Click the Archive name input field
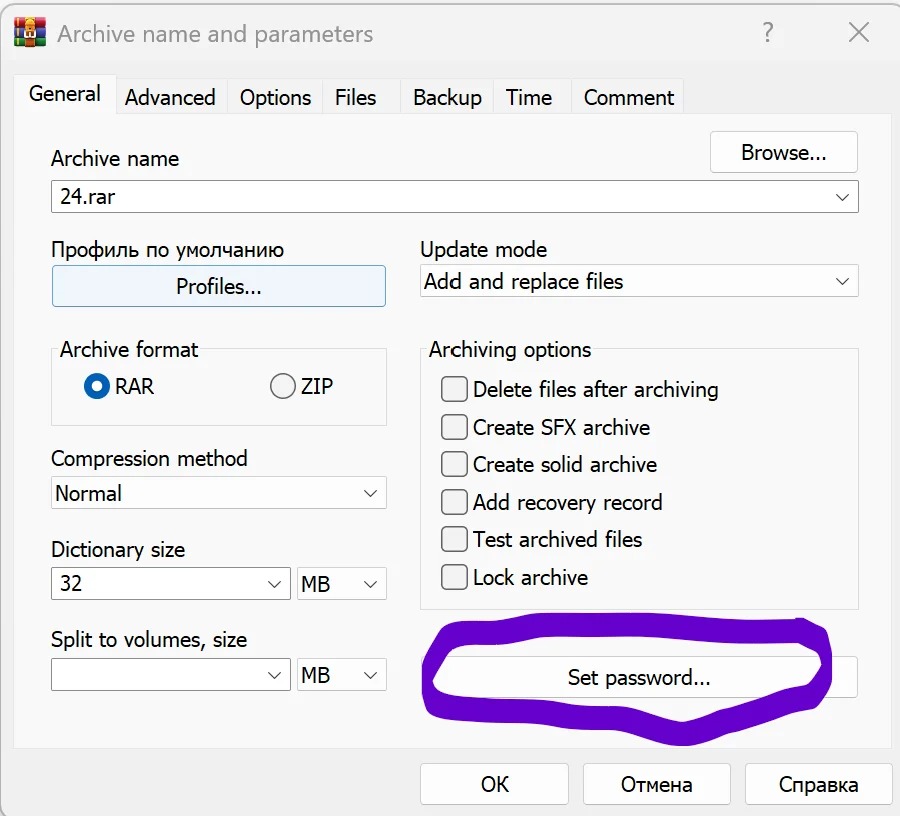This screenshot has width=900, height=816. [x=455, y=197]
